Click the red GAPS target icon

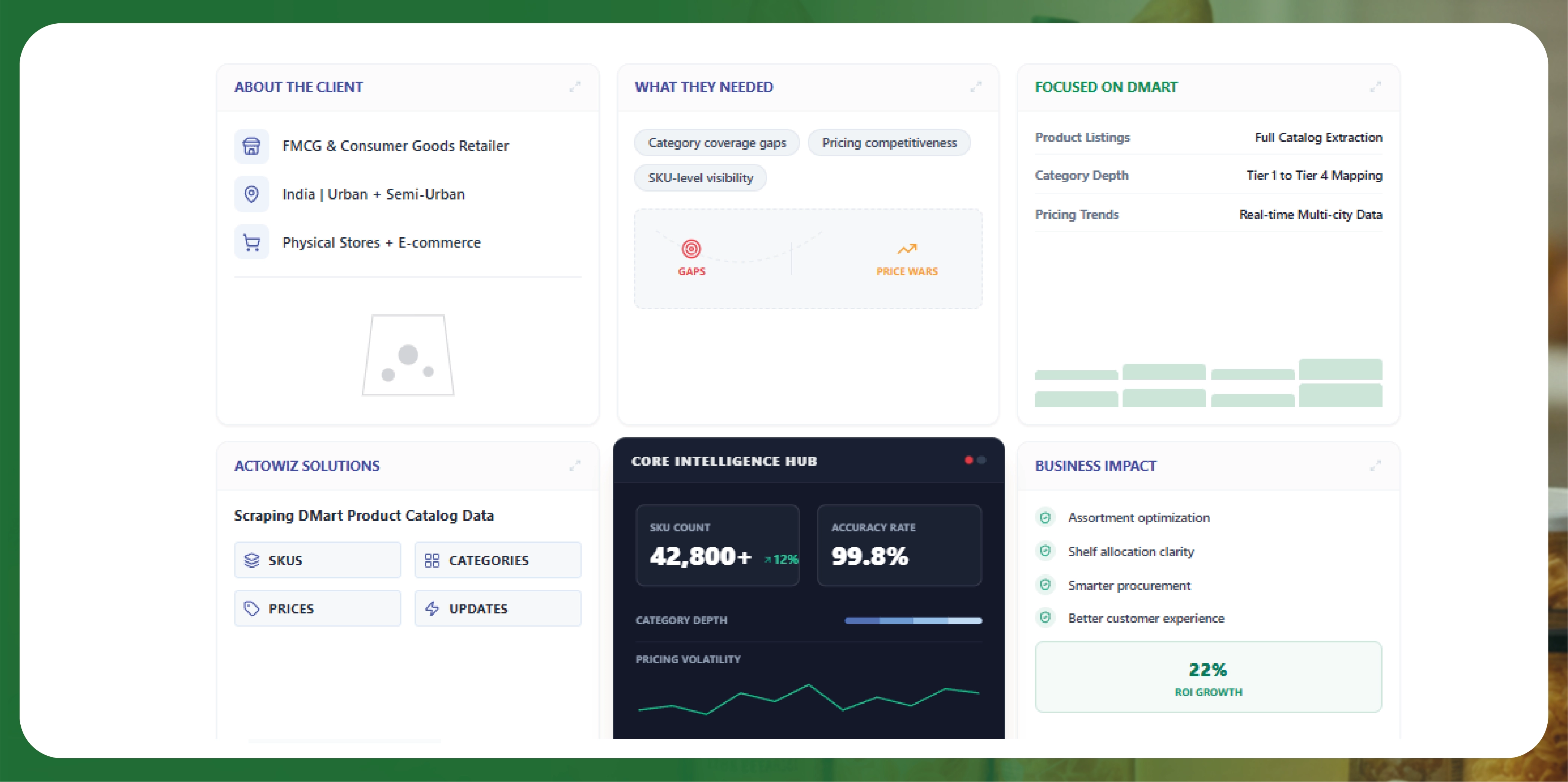691,249
